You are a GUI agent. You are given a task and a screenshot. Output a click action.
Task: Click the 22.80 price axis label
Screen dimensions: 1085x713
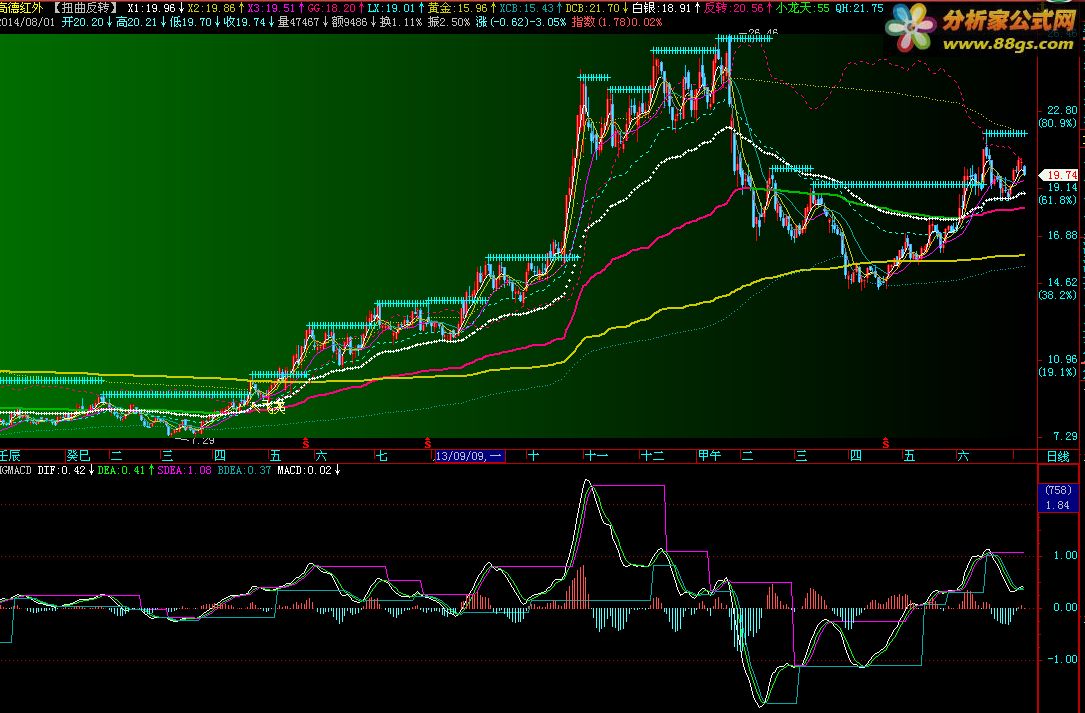(1062, 110)
